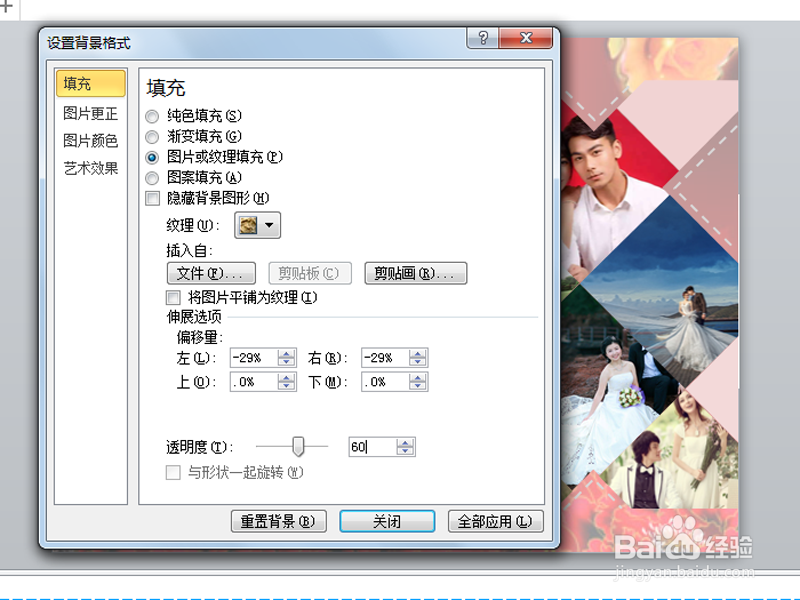Click 文件 button to insert picture

(211, 273)
